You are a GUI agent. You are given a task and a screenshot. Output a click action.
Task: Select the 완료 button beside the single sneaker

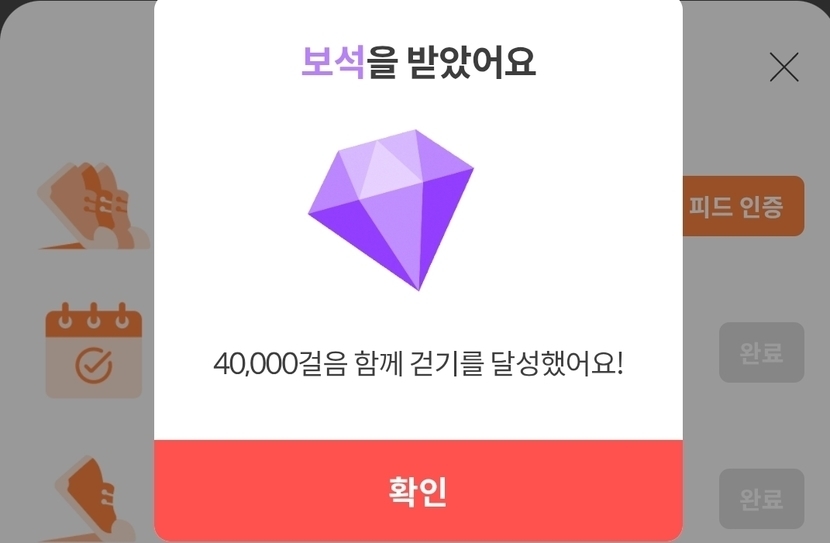coord(761,498)
